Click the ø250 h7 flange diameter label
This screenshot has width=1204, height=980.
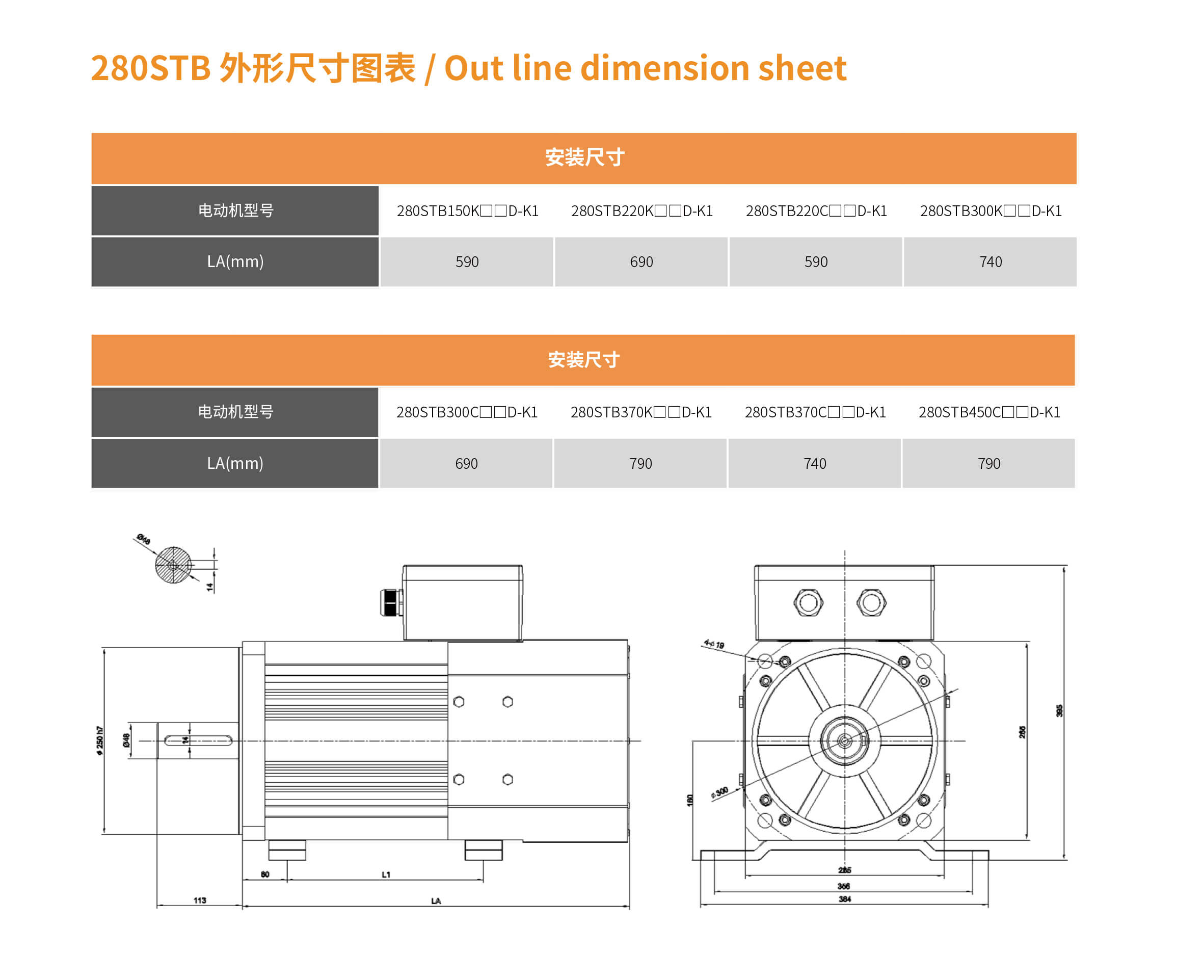(100, 740)
